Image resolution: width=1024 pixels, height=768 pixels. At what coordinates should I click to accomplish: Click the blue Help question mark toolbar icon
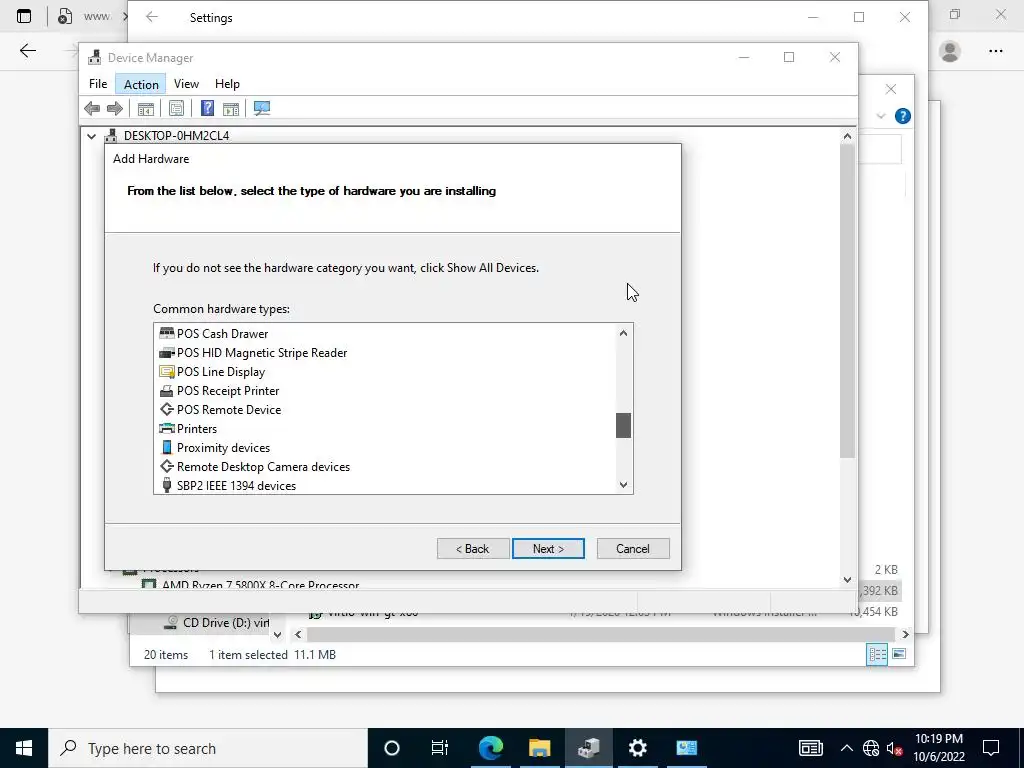tap(207, 108)
